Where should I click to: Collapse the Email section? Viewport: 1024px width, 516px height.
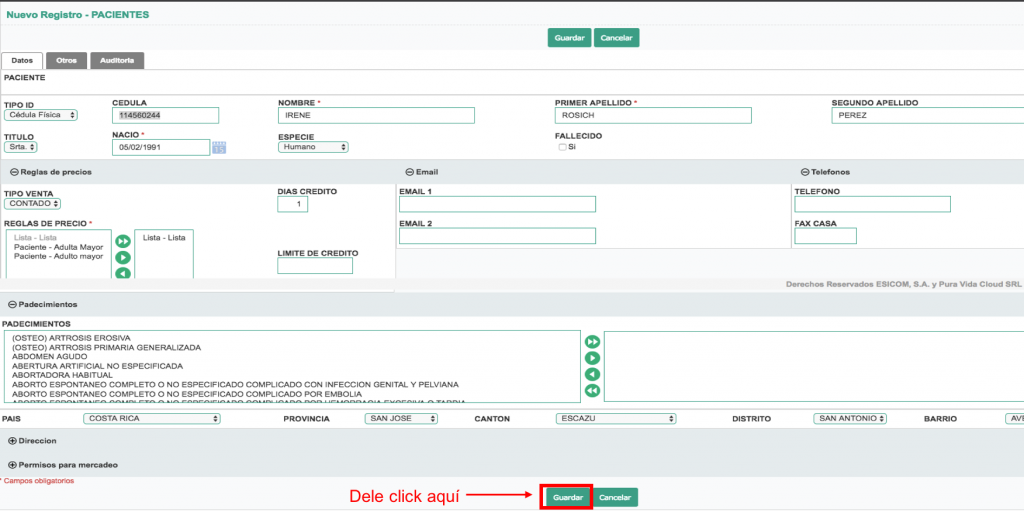409,172
